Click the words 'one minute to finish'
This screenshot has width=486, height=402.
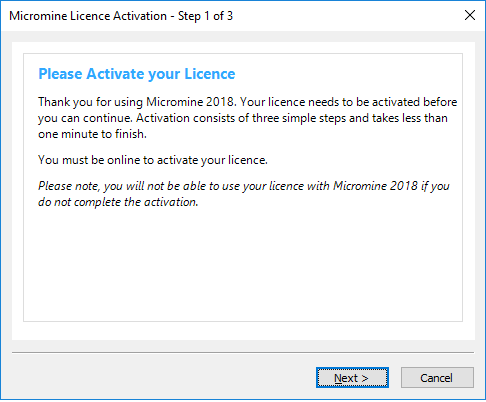(92, 134)
